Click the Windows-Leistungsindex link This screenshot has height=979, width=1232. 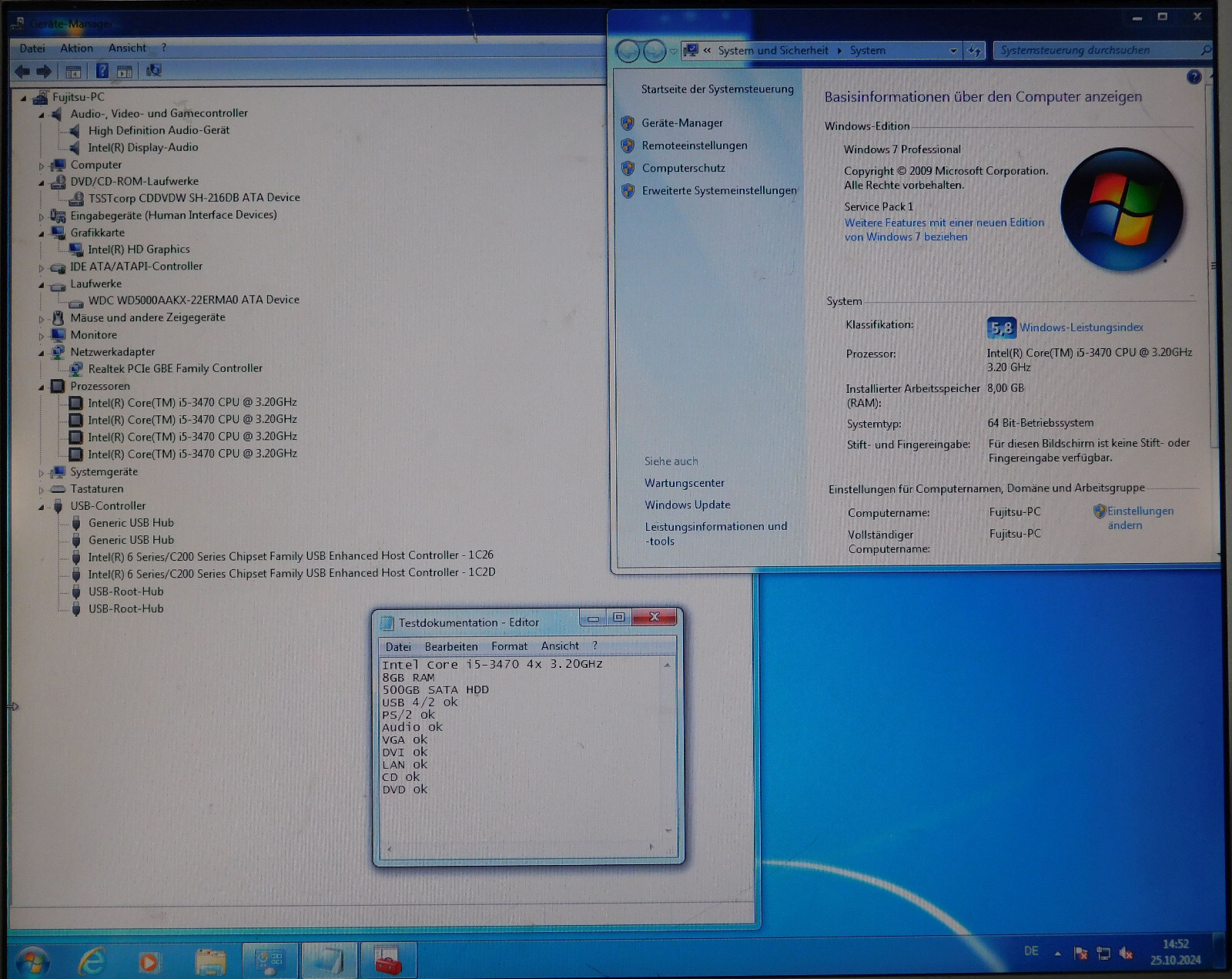(x=1081, y=327)
